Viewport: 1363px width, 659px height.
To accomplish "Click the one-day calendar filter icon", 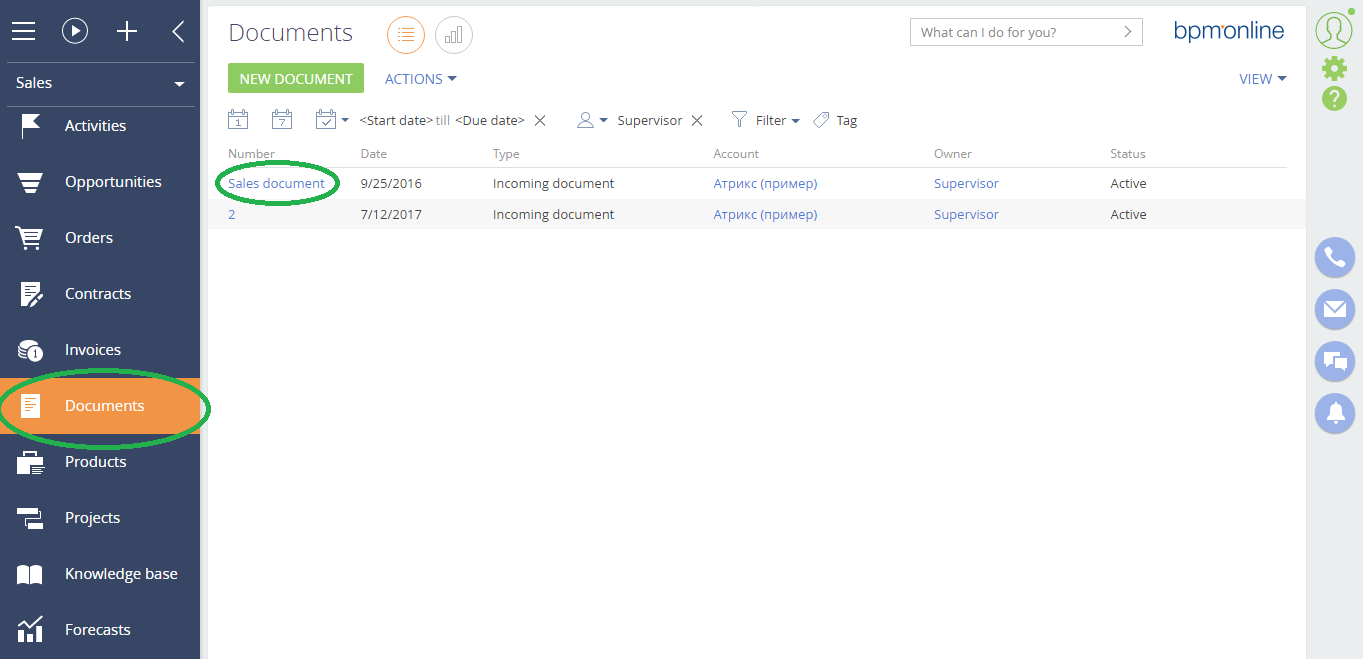I will click(x=238, y=120).
